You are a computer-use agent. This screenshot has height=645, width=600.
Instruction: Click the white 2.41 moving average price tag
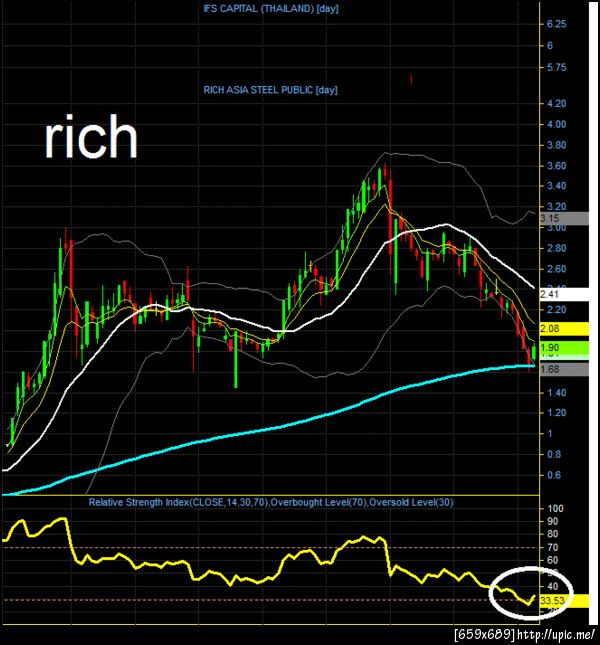(x=564, y=295)
